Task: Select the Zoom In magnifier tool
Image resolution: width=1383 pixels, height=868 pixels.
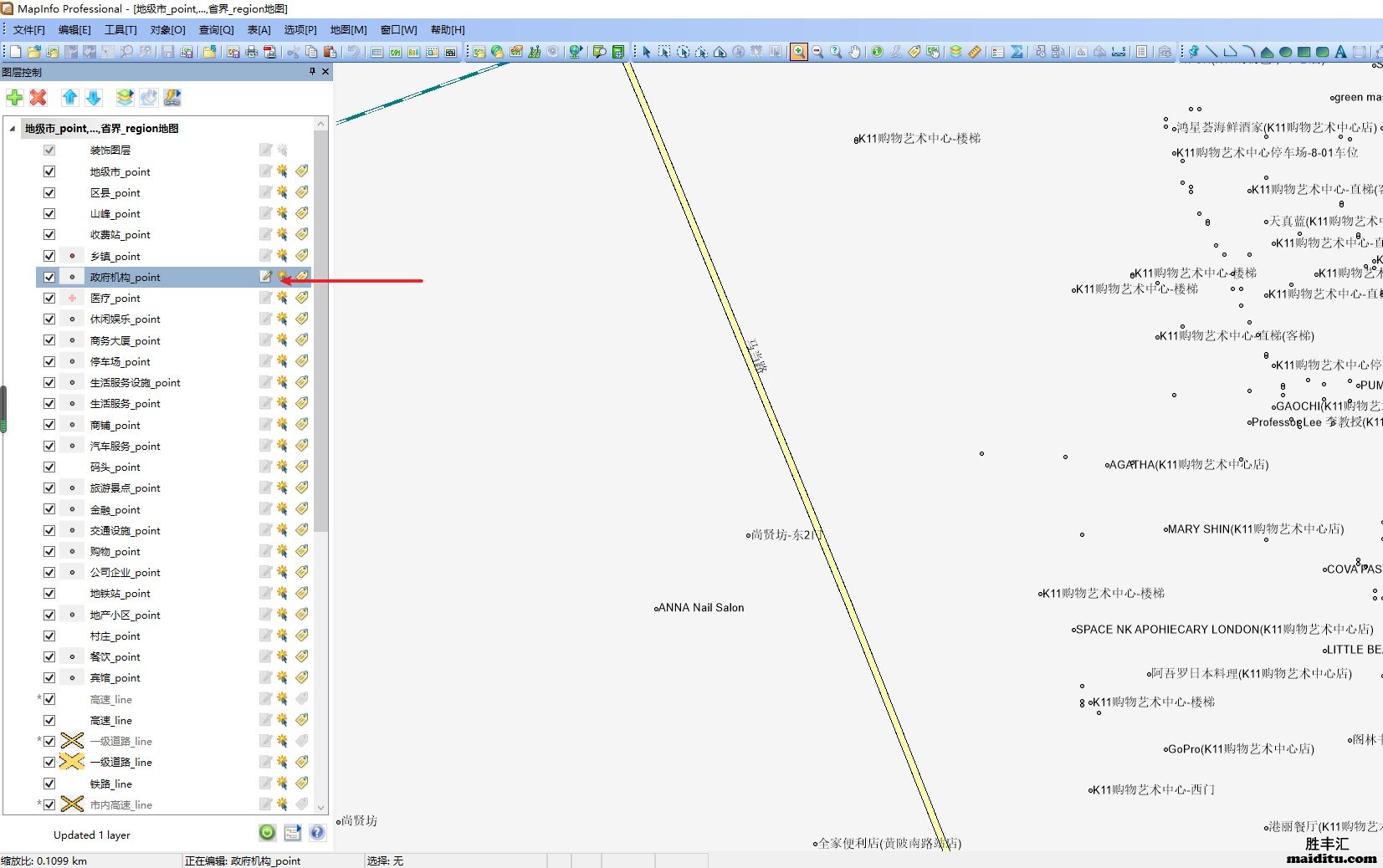Action: 799,52
